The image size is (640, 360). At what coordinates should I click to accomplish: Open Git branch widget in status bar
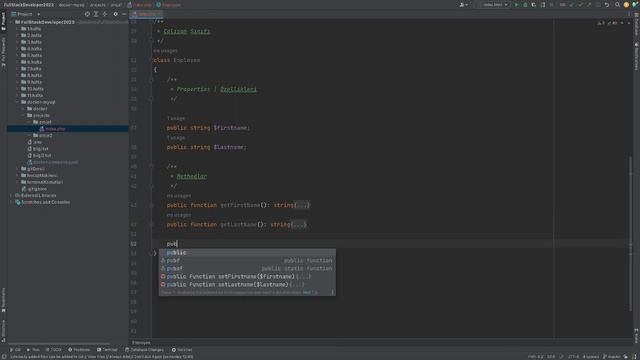tap(611, 357)
